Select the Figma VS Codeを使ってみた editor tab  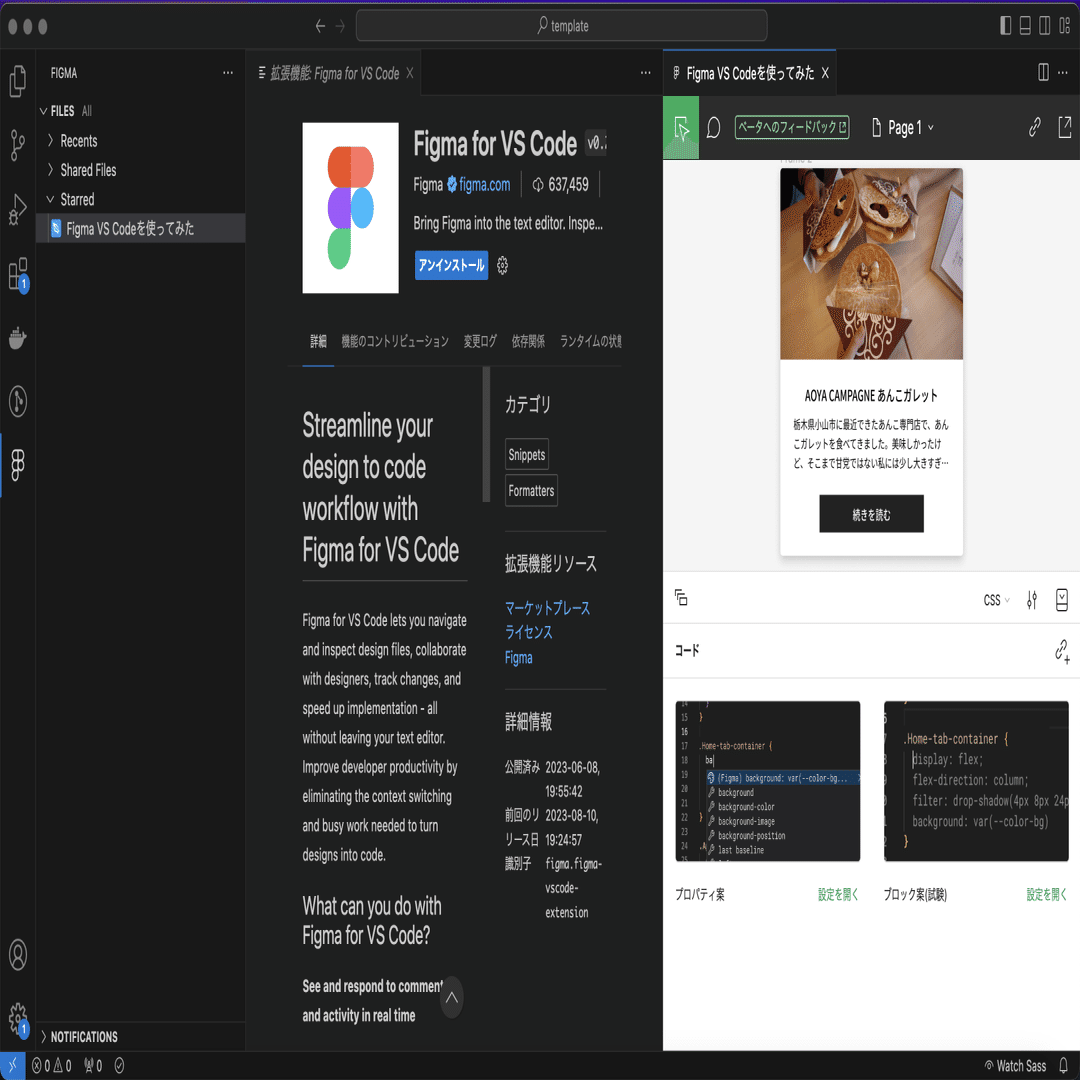point(750,73)
